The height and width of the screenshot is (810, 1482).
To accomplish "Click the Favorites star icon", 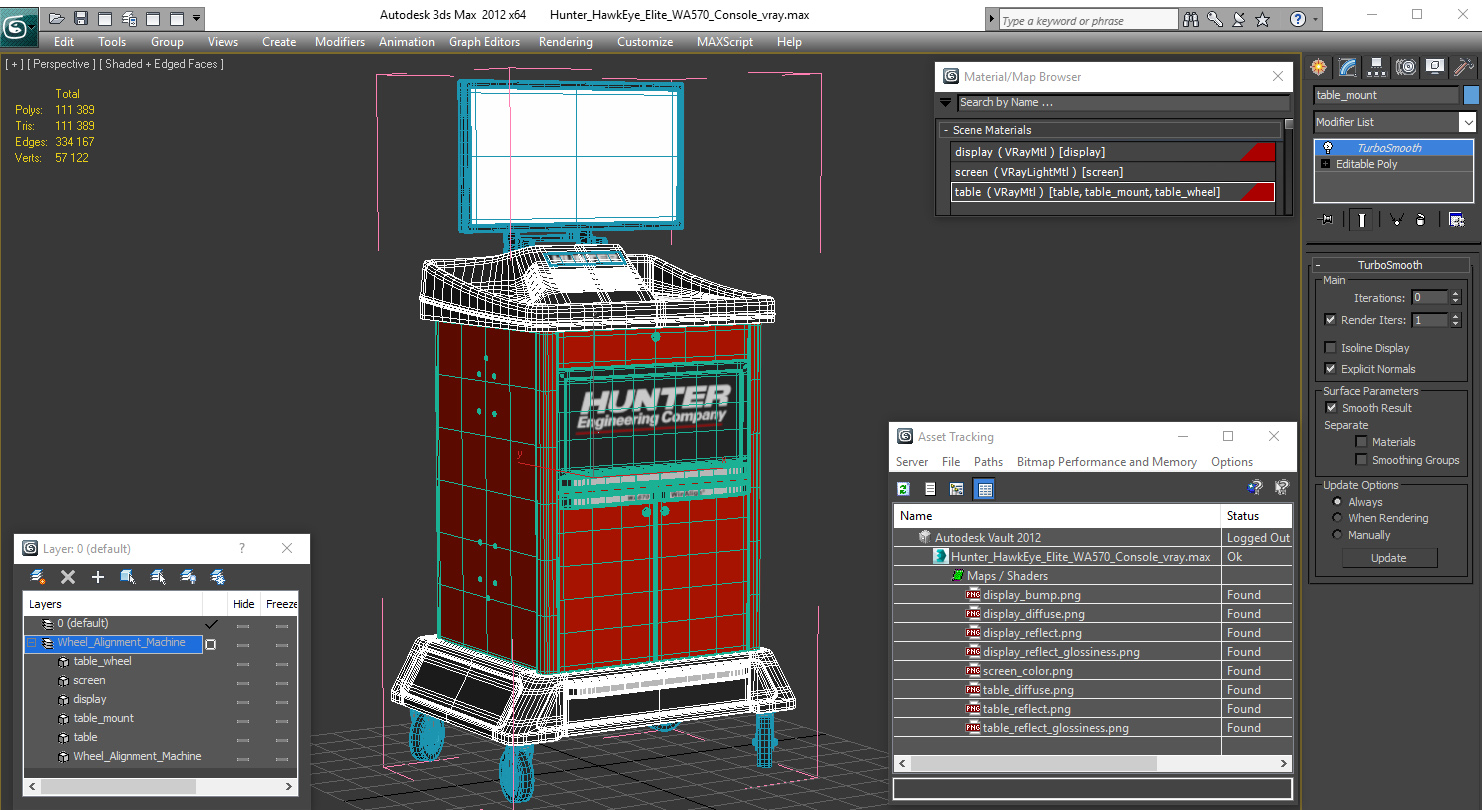I will pyautogui.click(x=1262, y=19).
